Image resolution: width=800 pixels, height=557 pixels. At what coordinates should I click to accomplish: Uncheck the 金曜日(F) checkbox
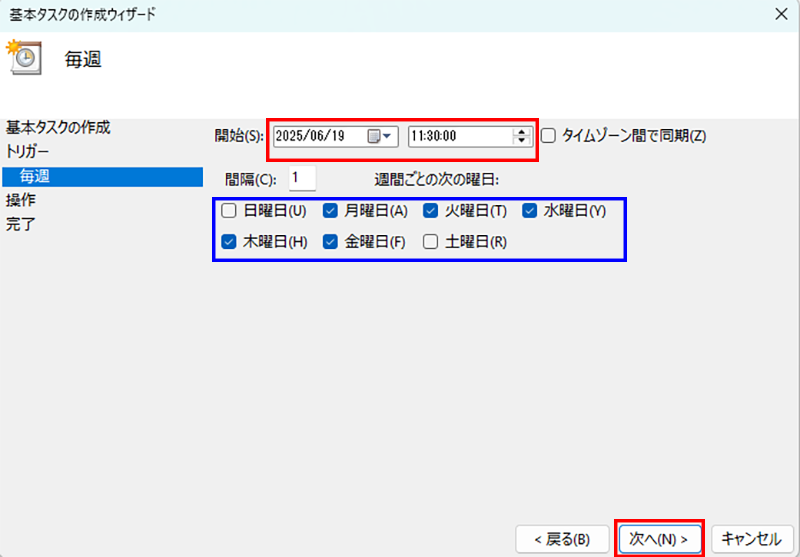click(x=330, y=241)
